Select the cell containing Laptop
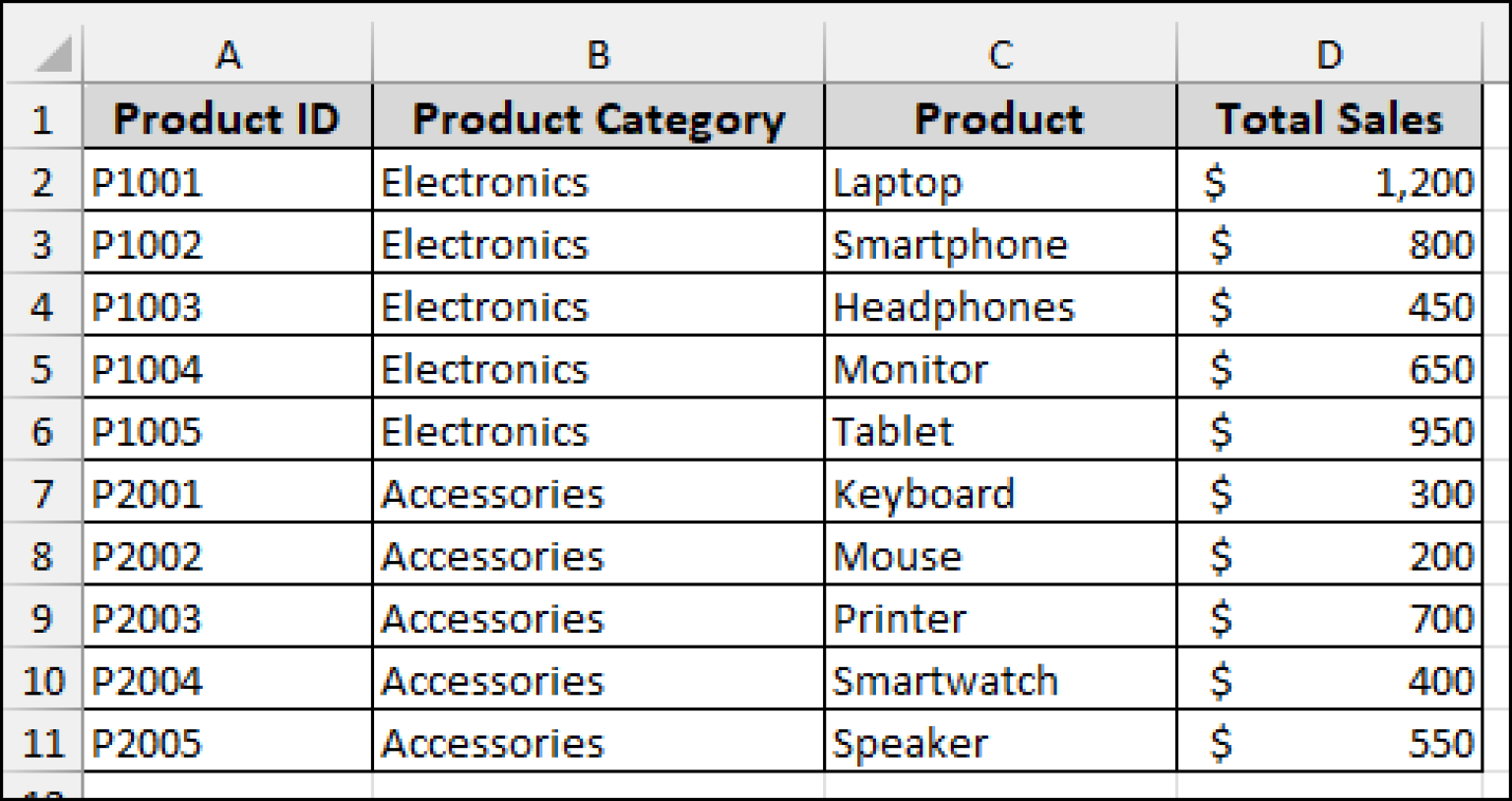Screen dimensions: 1512x801 pos(999,181)
